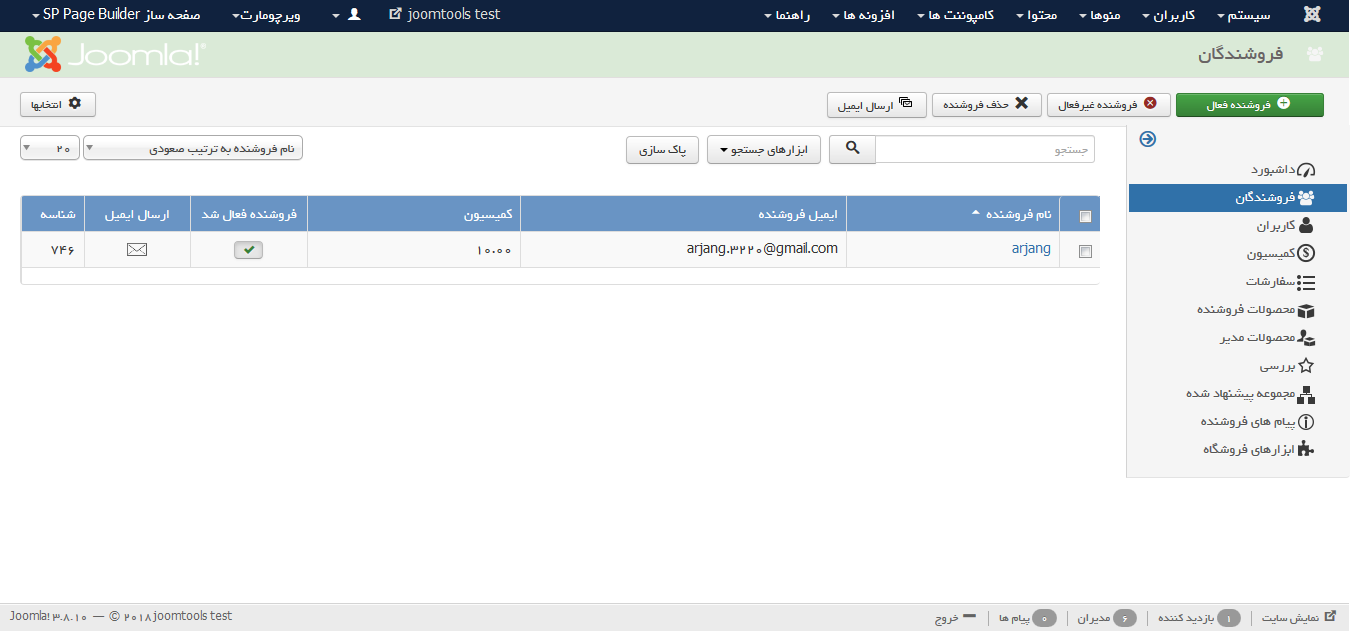Check the checkbox for vendor arjang
The height and width of the screenshot is (631, 1366).
coord(1085,252)
